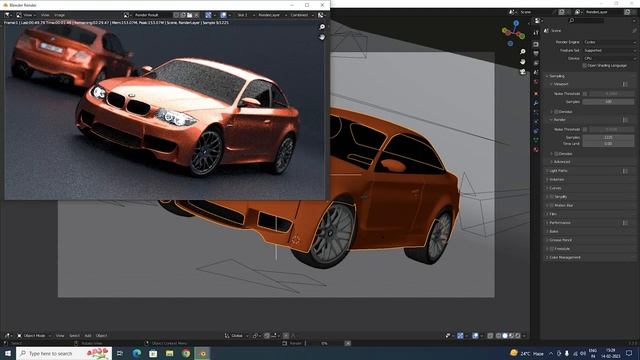Open the Object properties tab

click(x=536, y=93)
